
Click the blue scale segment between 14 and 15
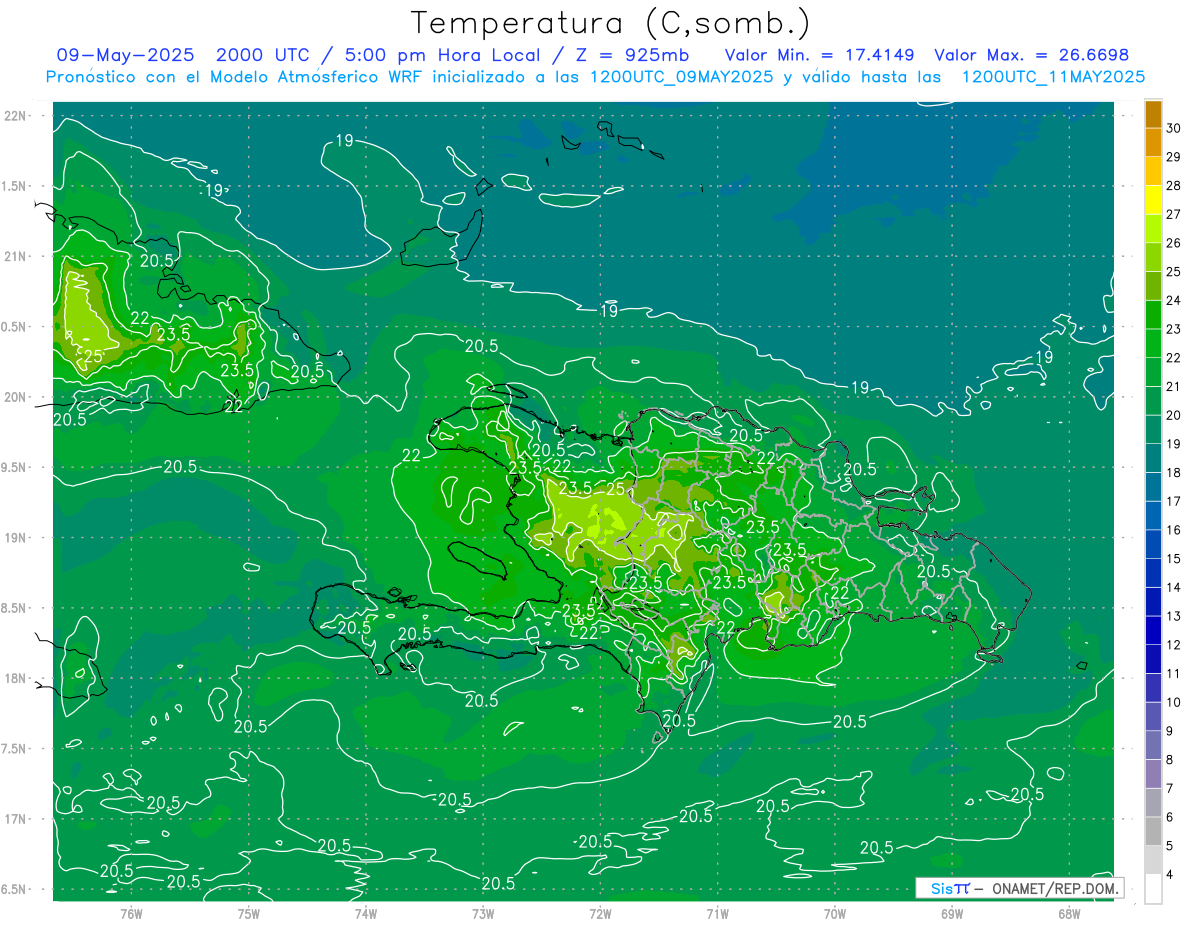(x=1153, y=573)
